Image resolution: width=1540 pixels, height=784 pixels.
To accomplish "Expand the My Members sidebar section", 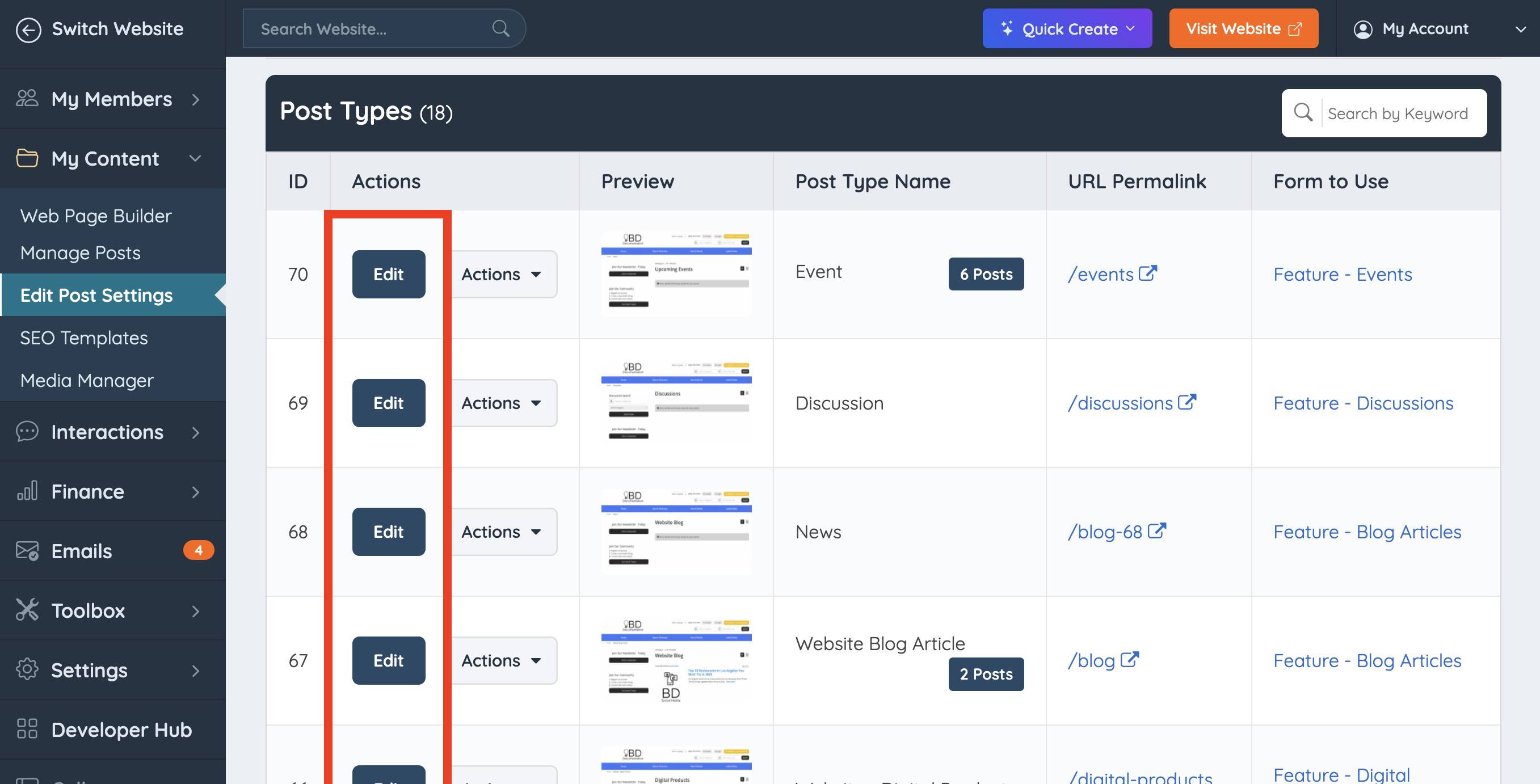I will (x=112, y=99).
